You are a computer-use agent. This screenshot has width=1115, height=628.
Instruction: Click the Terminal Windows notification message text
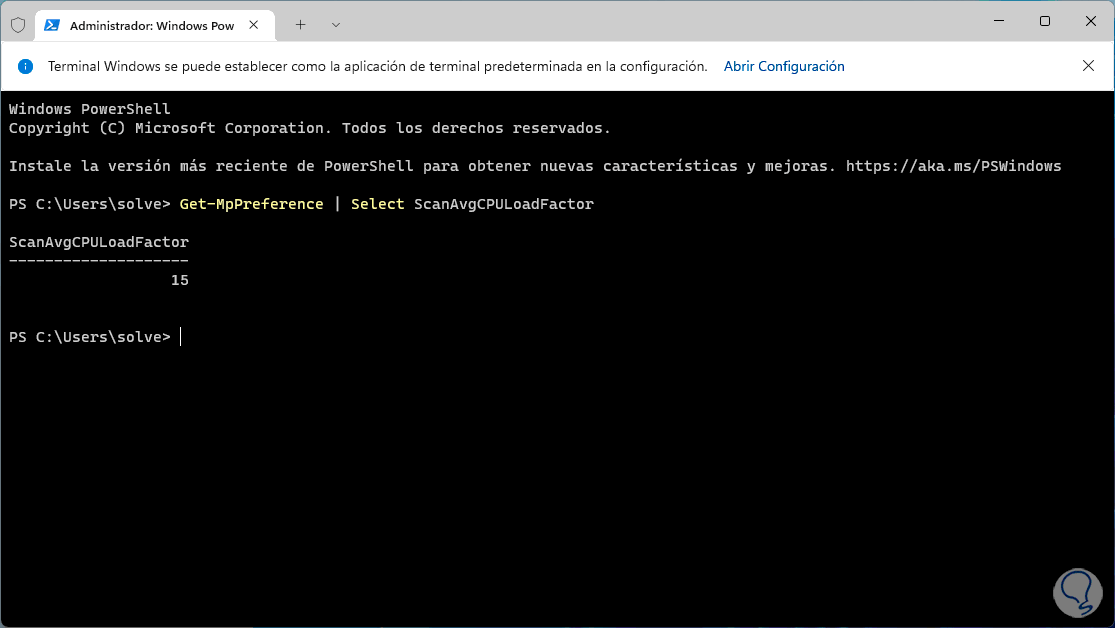coord(377,66)
